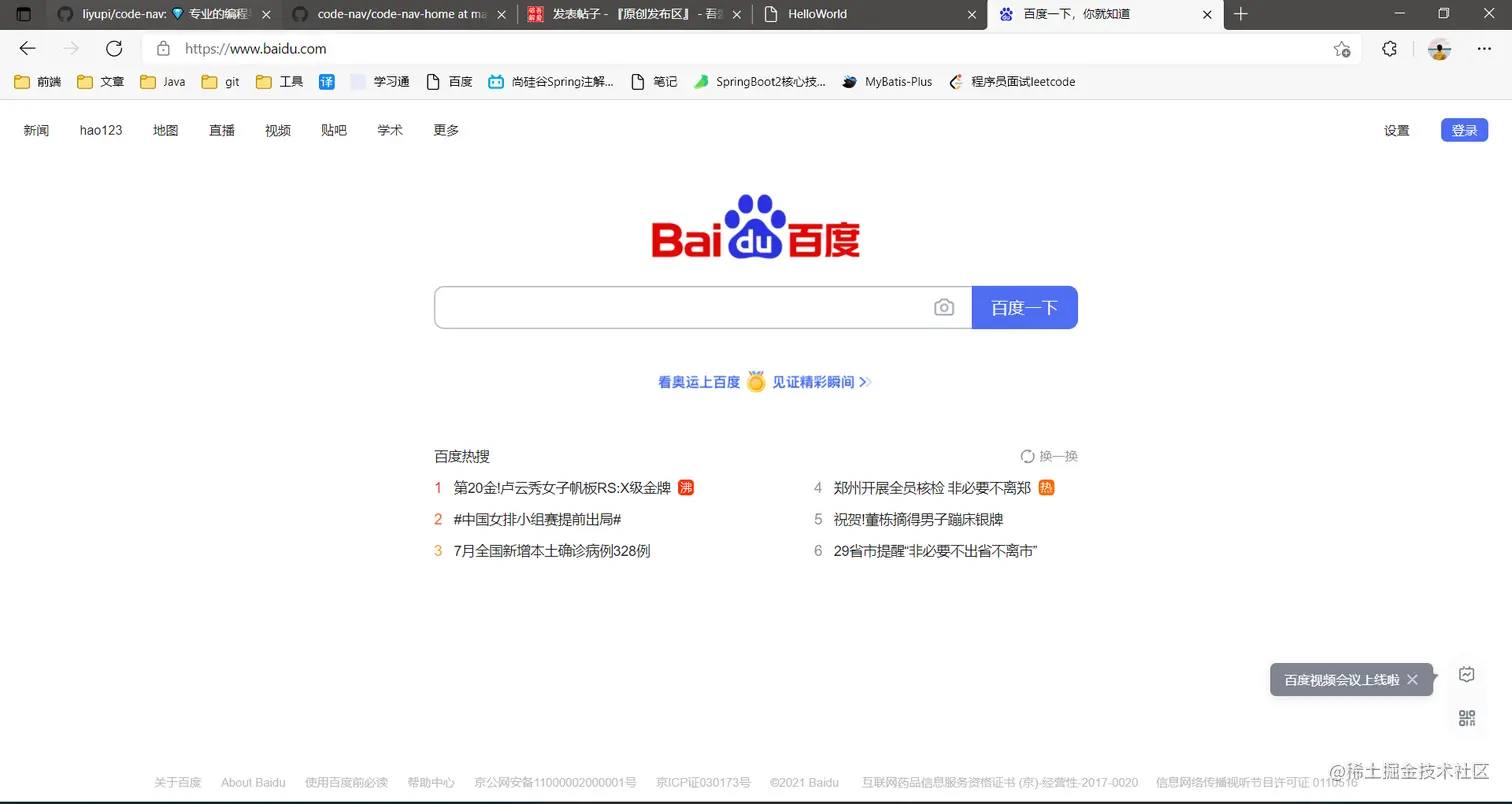Open the browser profile avatar

pyautogui.click(x=1439, y=48)
